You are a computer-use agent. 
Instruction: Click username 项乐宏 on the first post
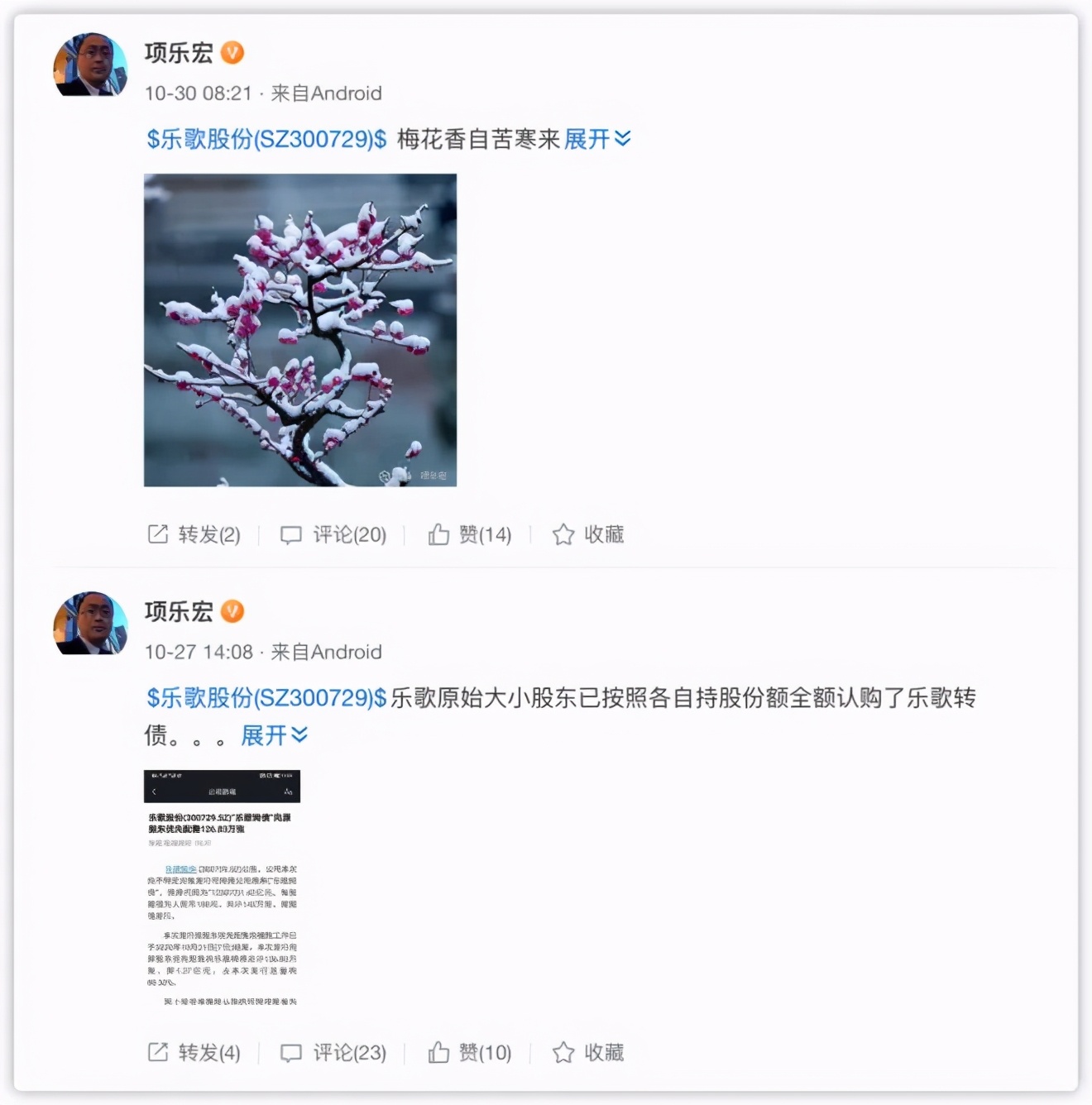click(x=179, y=53)
